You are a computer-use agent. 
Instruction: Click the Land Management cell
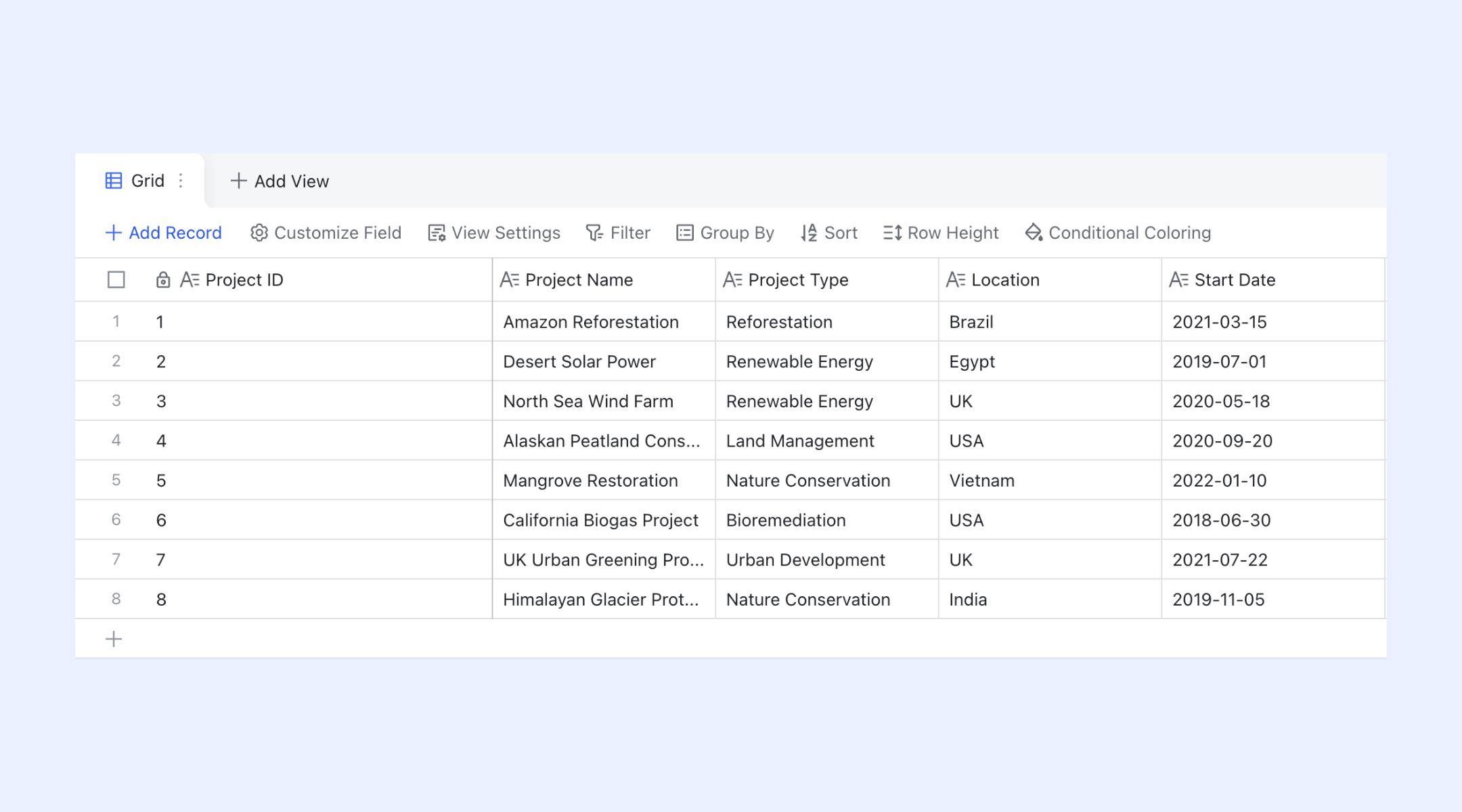tap(827, 441)
